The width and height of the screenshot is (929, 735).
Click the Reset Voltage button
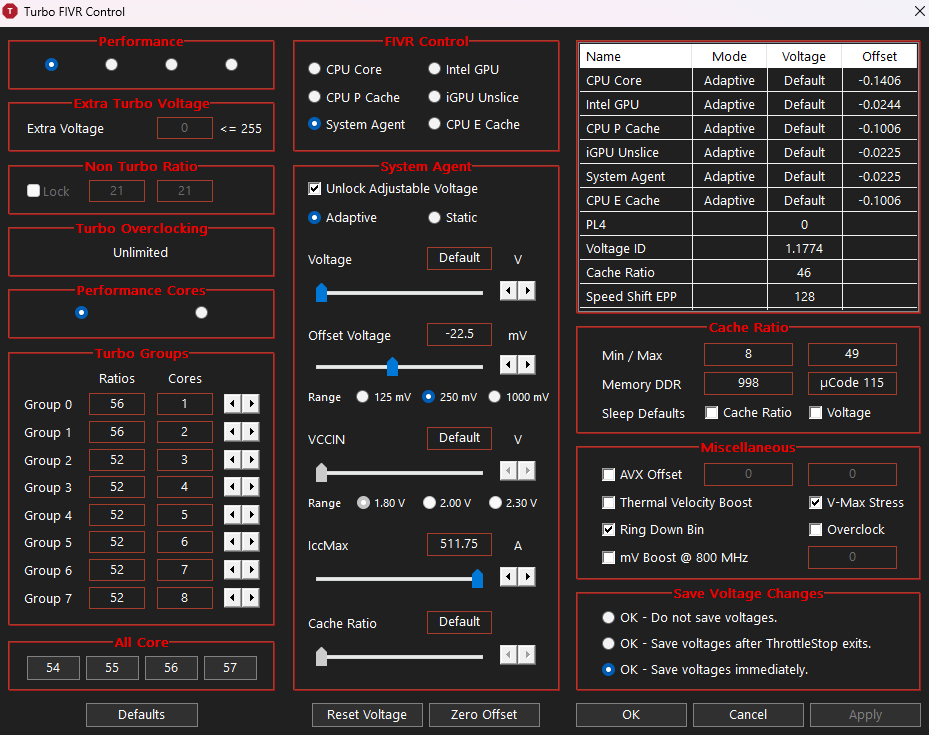pos(367,715)
